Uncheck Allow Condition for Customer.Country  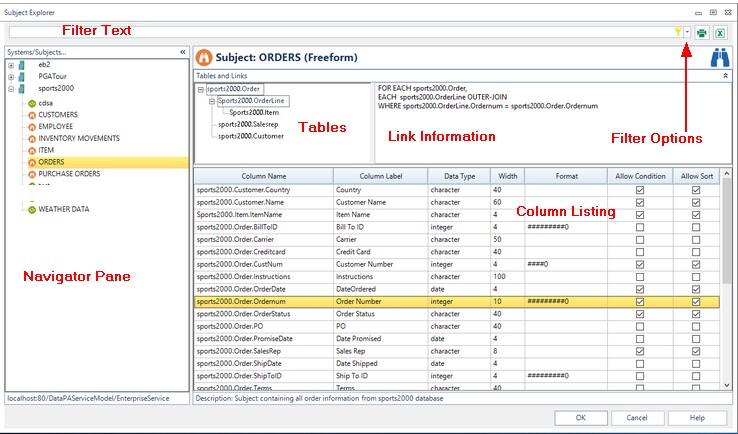639,189
